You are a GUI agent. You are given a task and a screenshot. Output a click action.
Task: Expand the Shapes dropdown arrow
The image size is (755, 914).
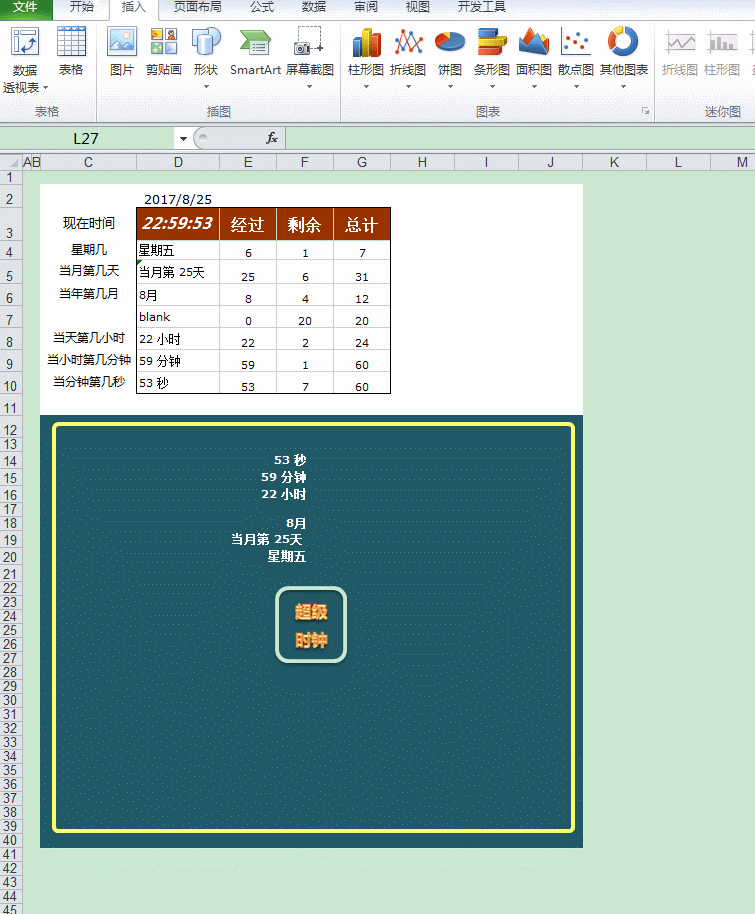point(206,87)
